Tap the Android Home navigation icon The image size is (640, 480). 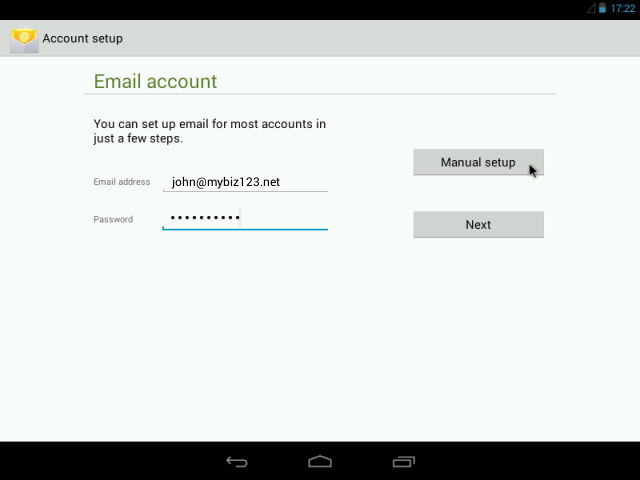coord(320,462)
